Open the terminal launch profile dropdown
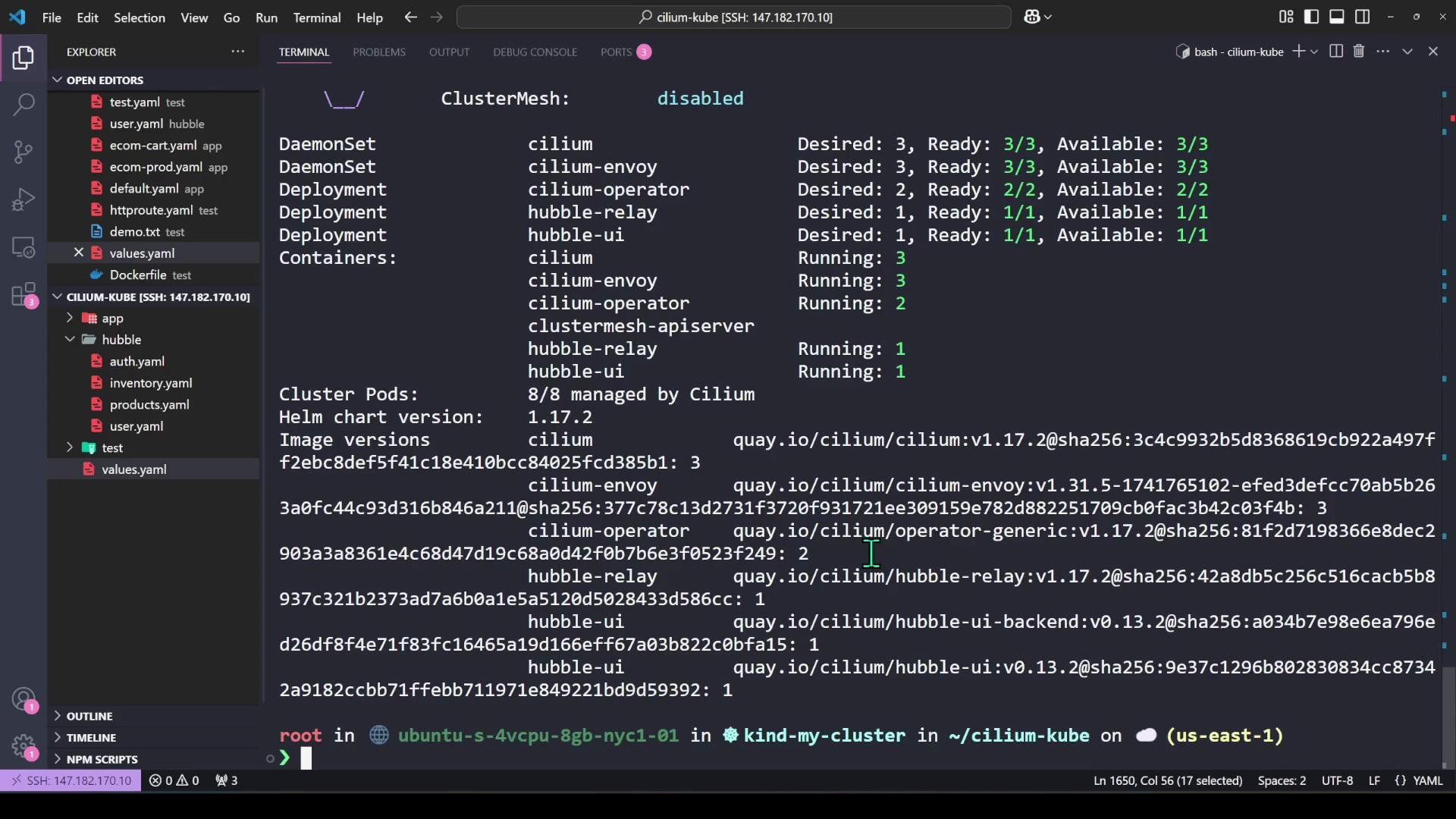1456x819 pixels. 1314,52
